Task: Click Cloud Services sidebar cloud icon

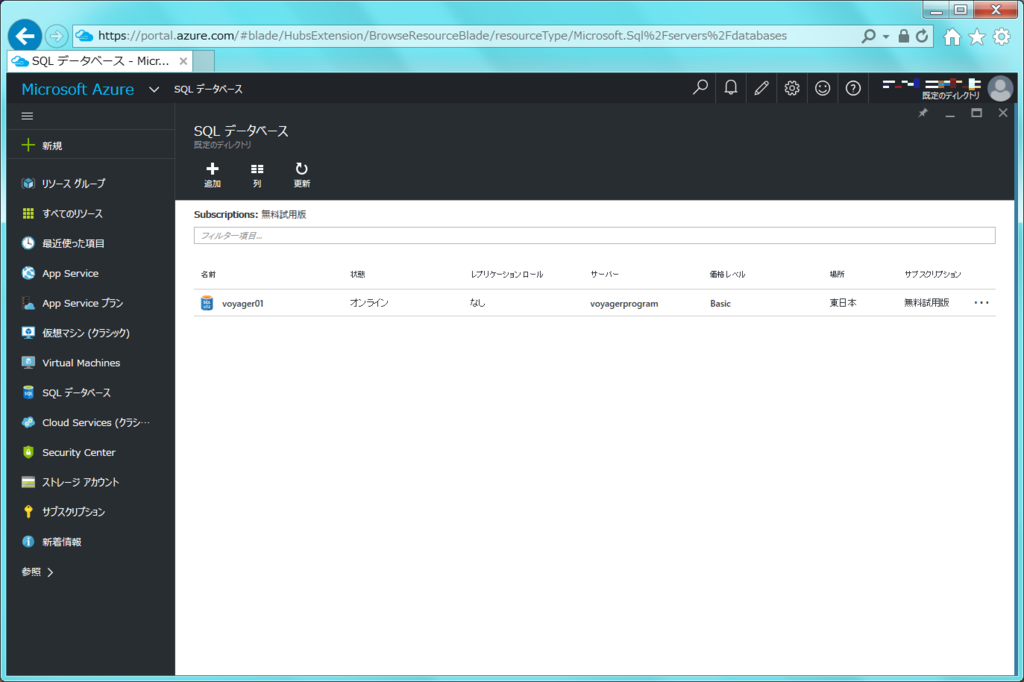Action: (x=28, y=422)
